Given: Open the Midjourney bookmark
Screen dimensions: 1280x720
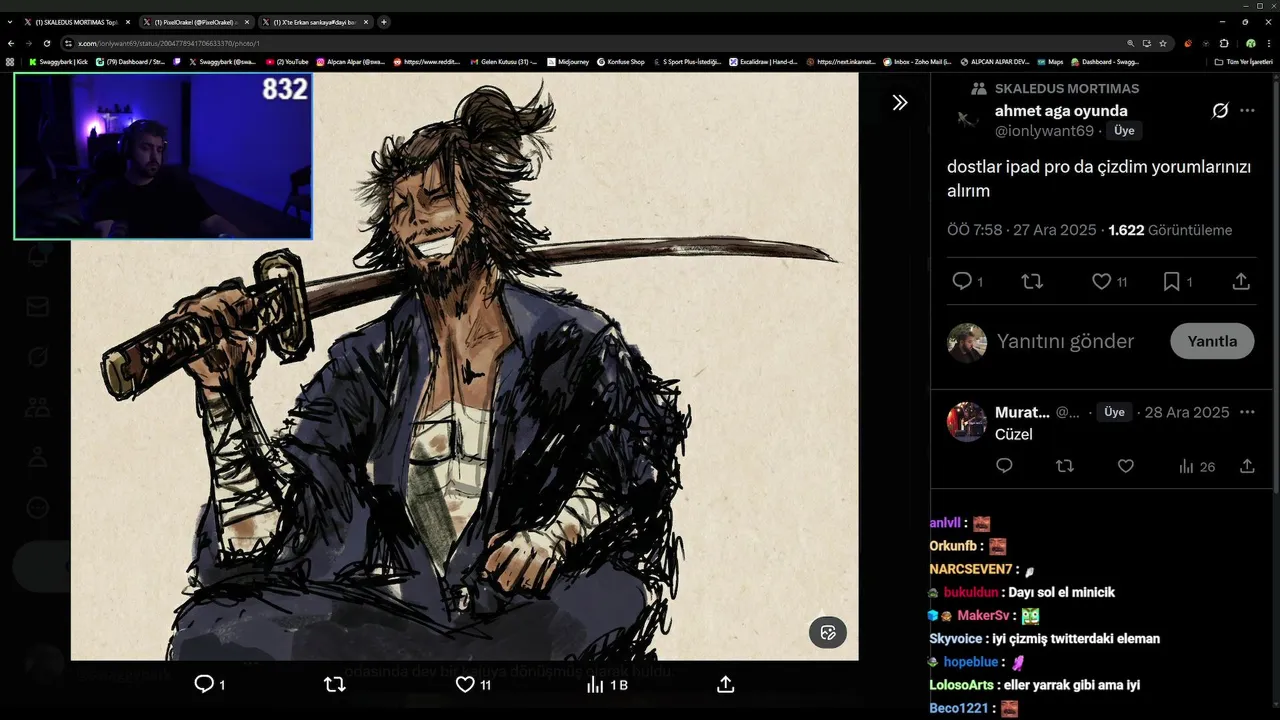Looking at the screenshot, I should pos(569,62).
